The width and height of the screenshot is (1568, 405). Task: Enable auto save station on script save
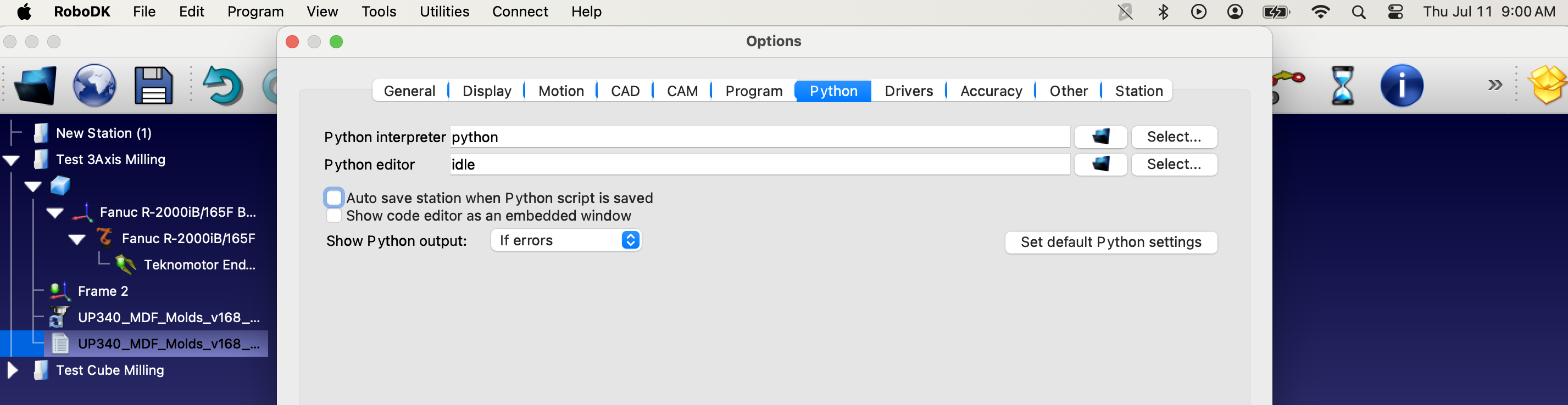[x=333, y=198]
